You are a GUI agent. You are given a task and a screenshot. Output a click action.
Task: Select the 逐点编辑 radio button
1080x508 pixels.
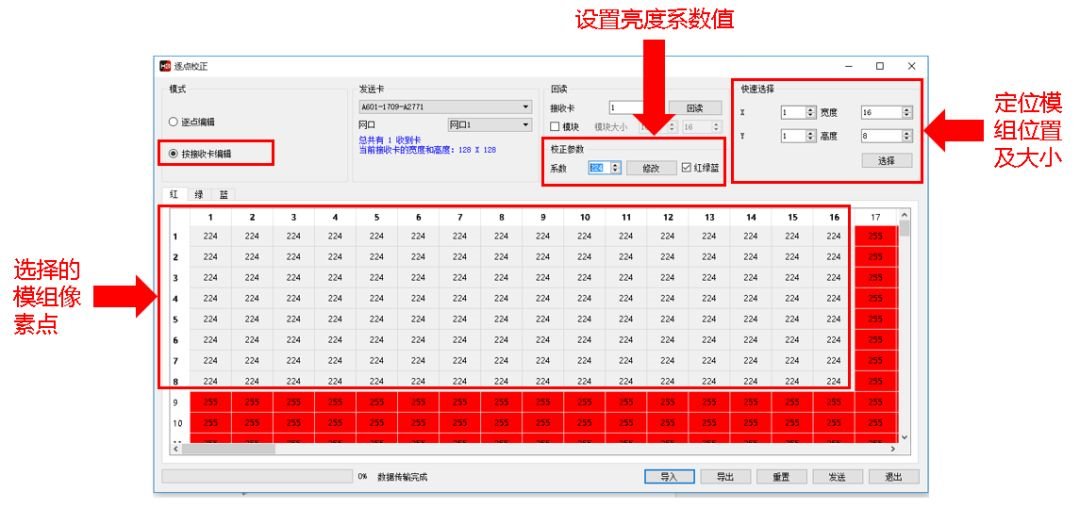[173, 122]
